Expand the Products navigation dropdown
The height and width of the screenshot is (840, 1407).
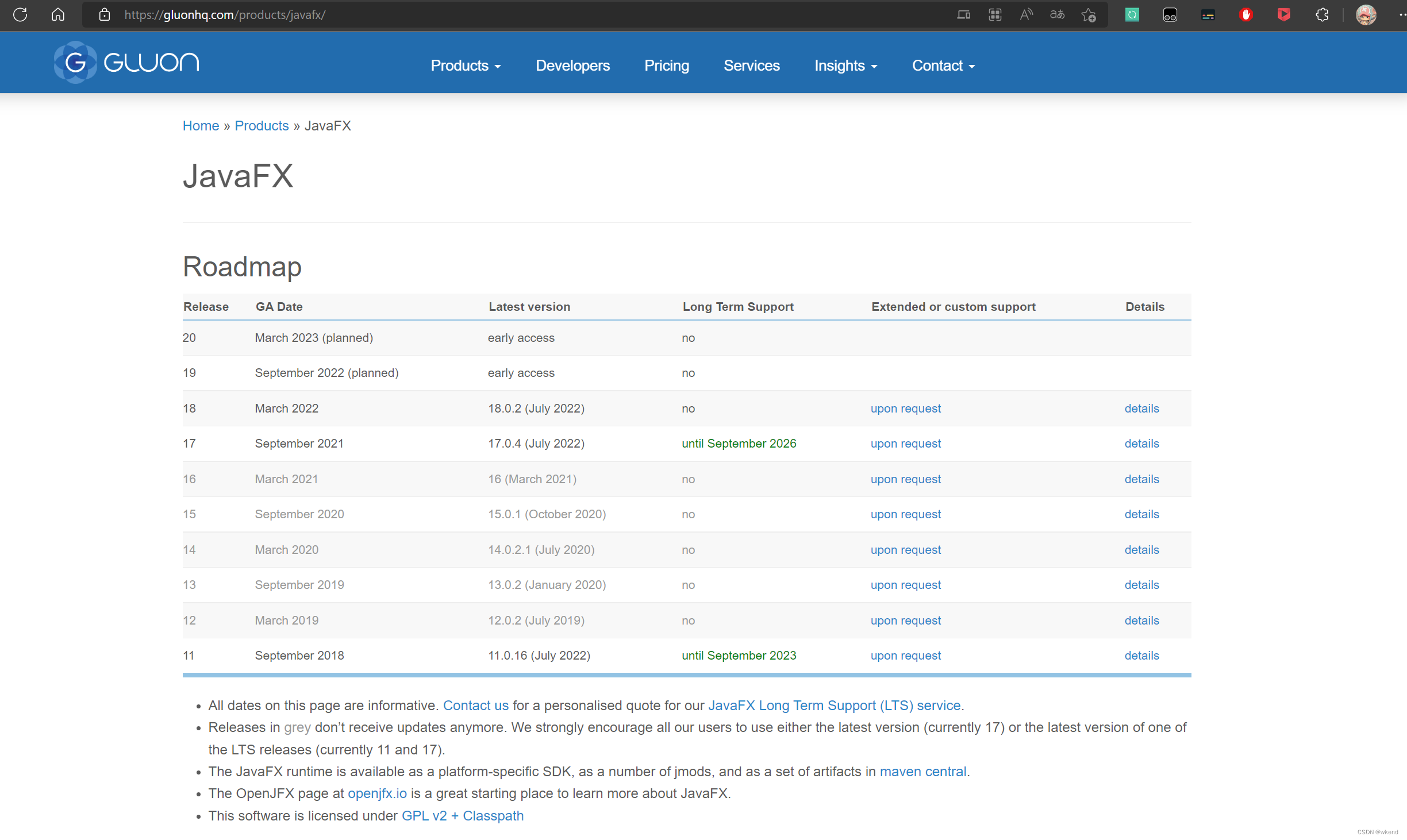pos(466,65)
